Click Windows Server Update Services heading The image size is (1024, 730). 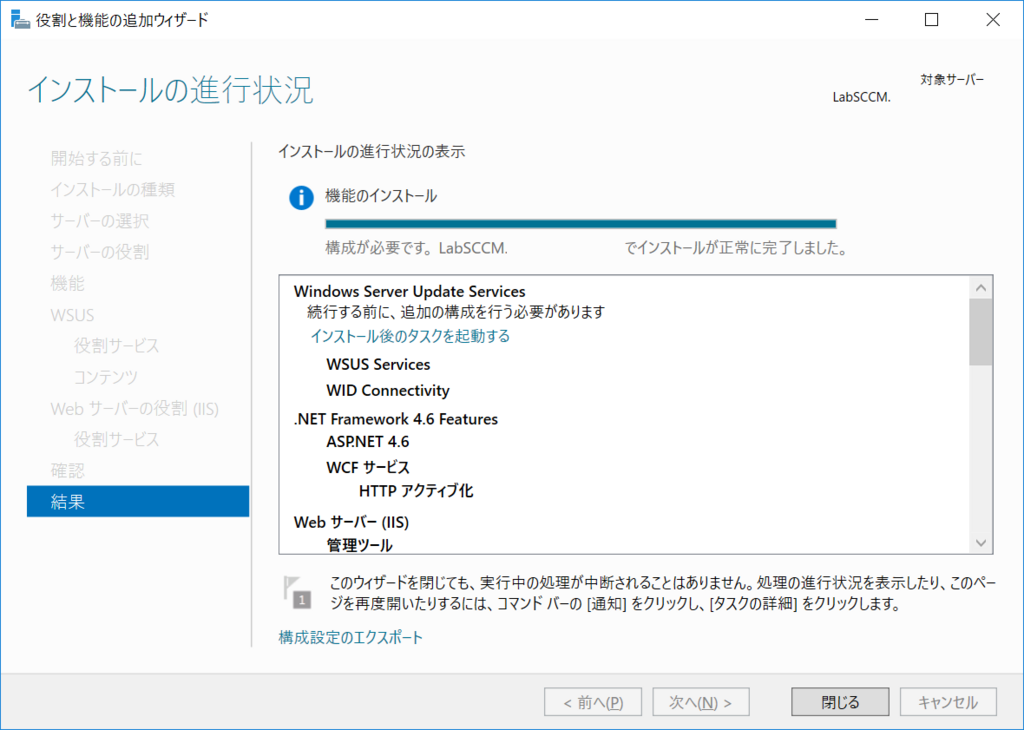[409, 291]
